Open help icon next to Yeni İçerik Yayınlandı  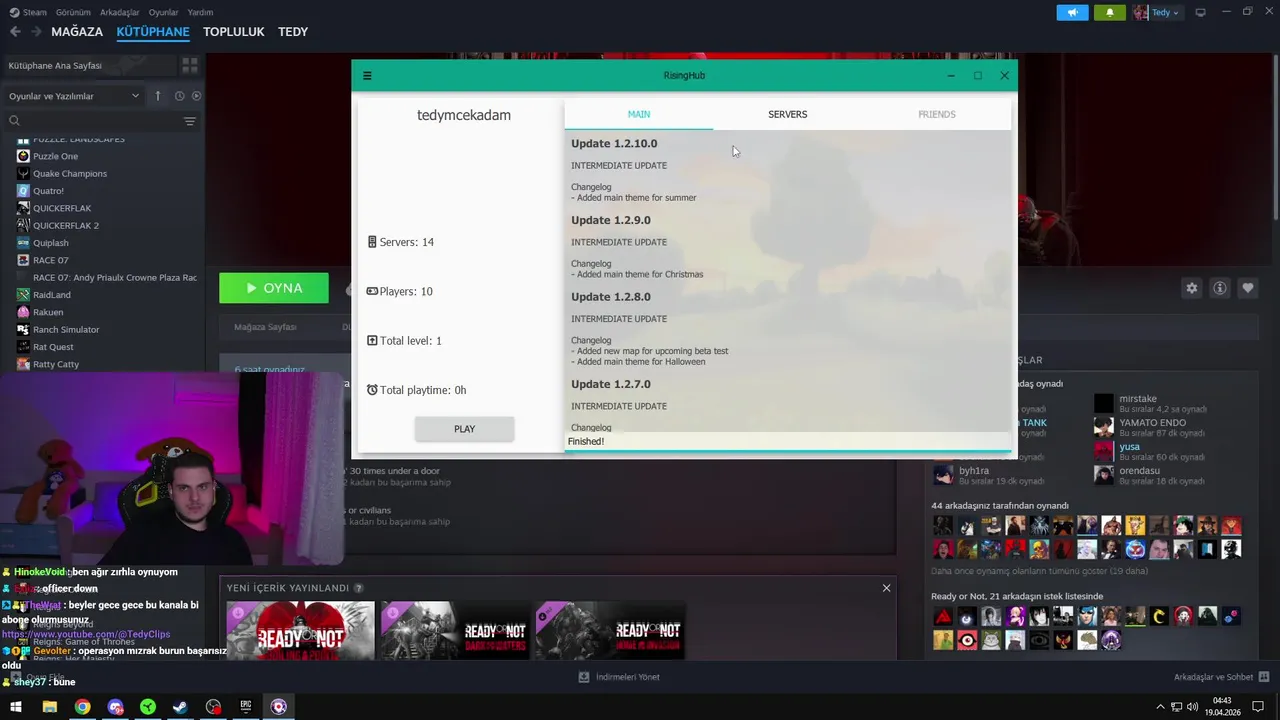(359, 588)
